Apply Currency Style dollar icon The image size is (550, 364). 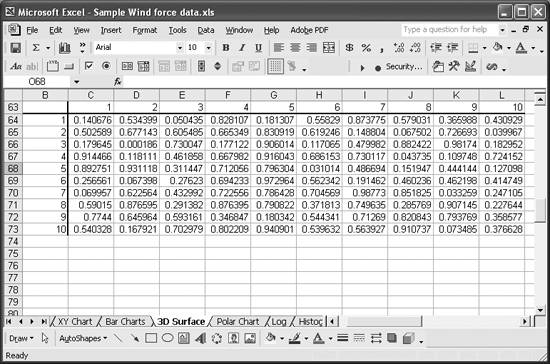click(x=349, y=47)
